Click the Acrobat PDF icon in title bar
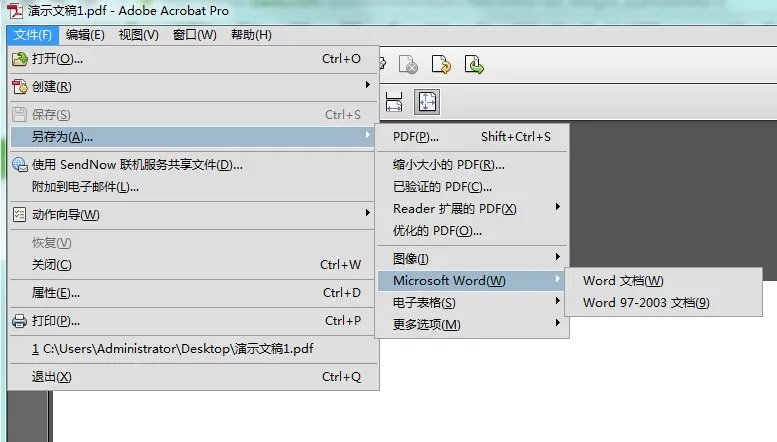The width and height of the screenshot is (777, 442). point(15,10)
